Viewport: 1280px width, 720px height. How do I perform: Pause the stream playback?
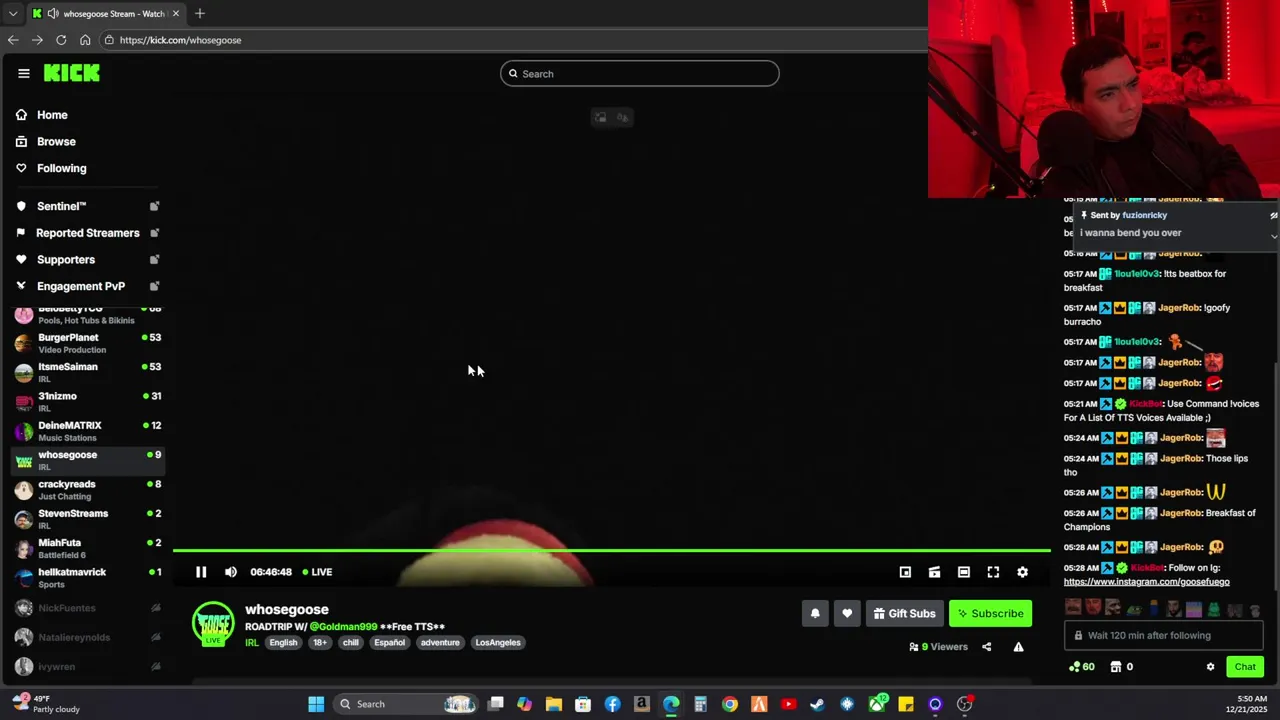click(x=201, y=572)
